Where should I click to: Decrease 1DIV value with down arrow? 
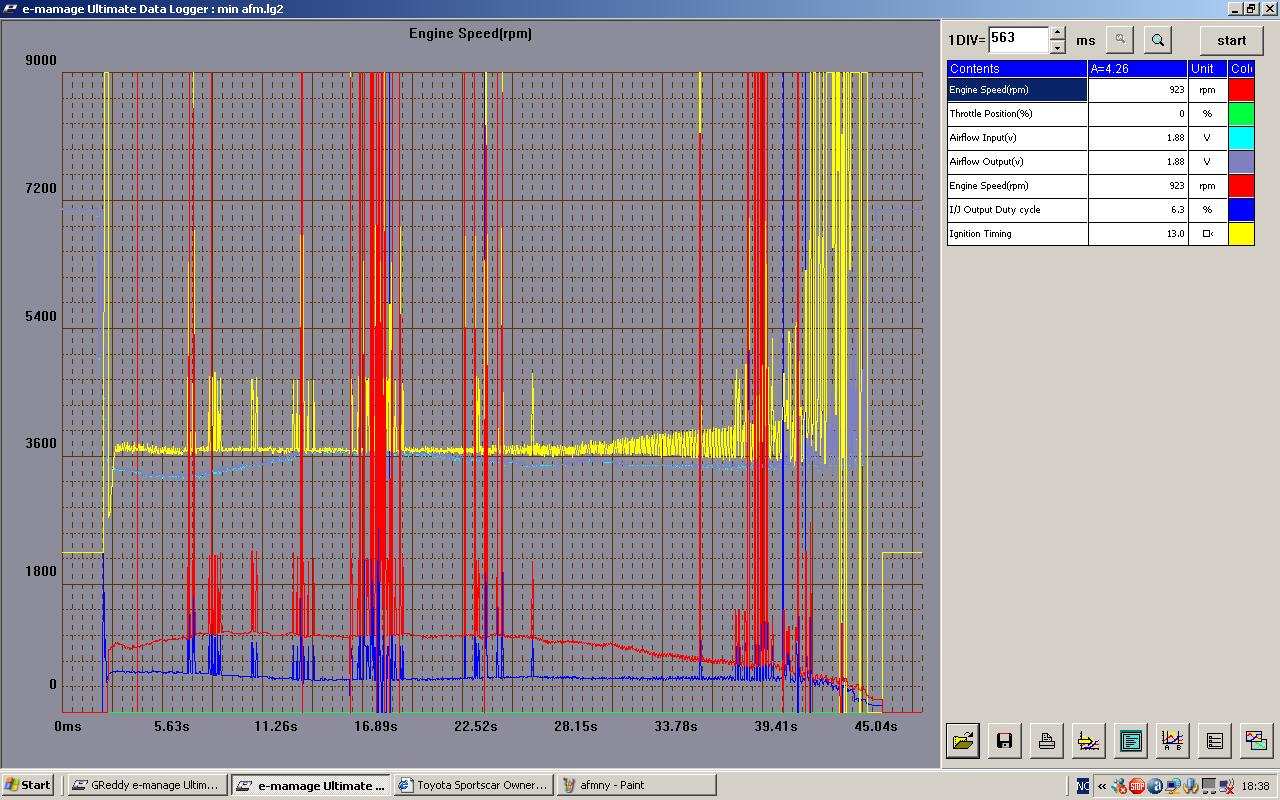[1058, 47]
